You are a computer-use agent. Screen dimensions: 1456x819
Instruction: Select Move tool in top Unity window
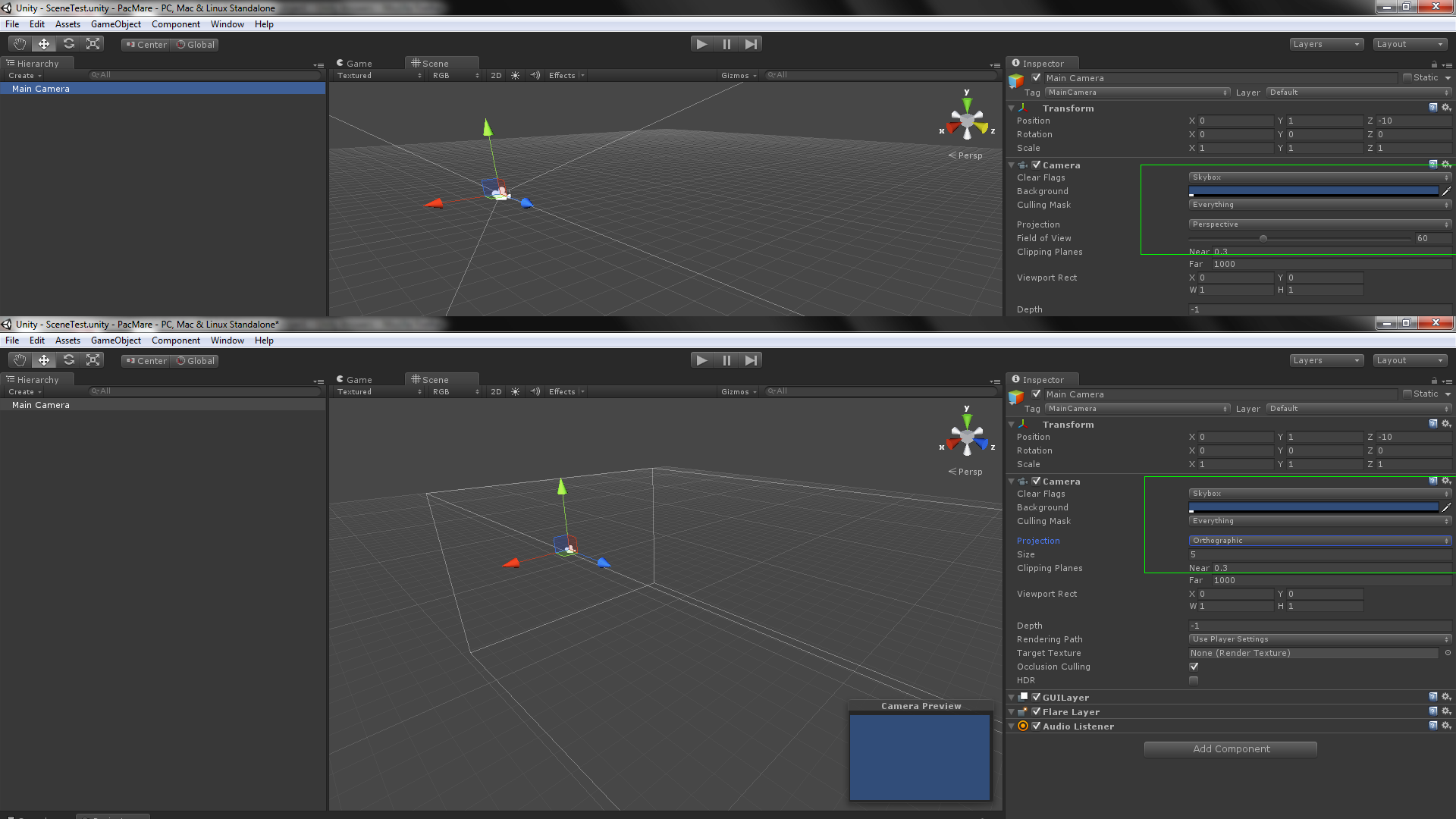pos(44,44)
